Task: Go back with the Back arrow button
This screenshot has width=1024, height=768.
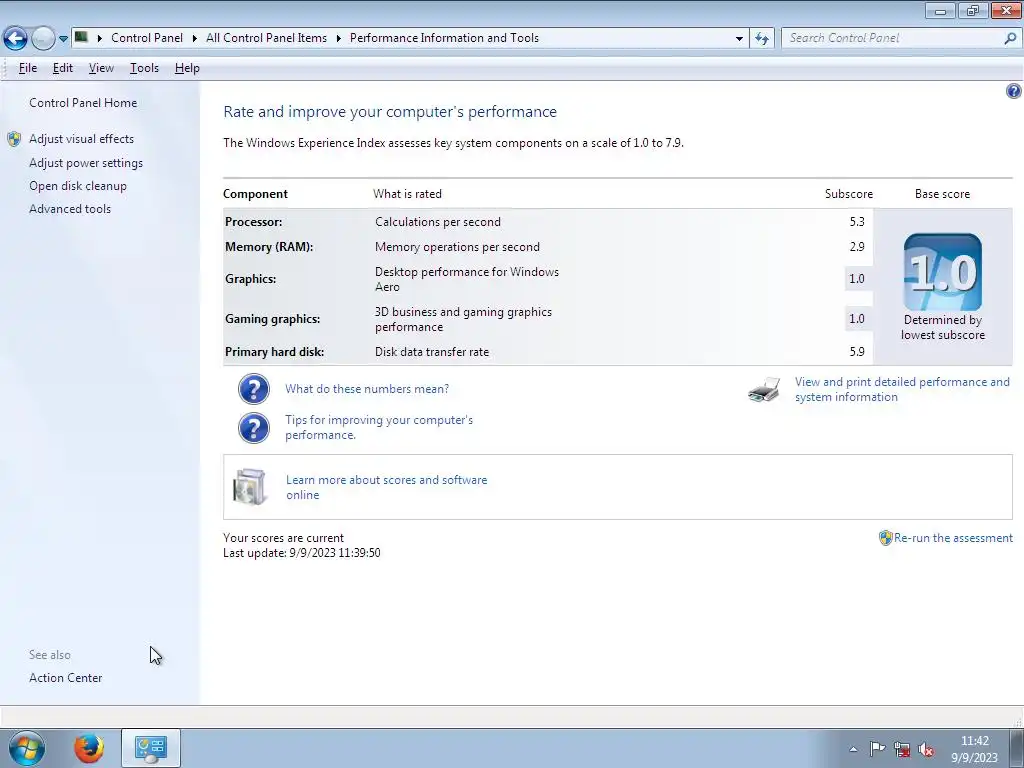Action: pos(16,39)
